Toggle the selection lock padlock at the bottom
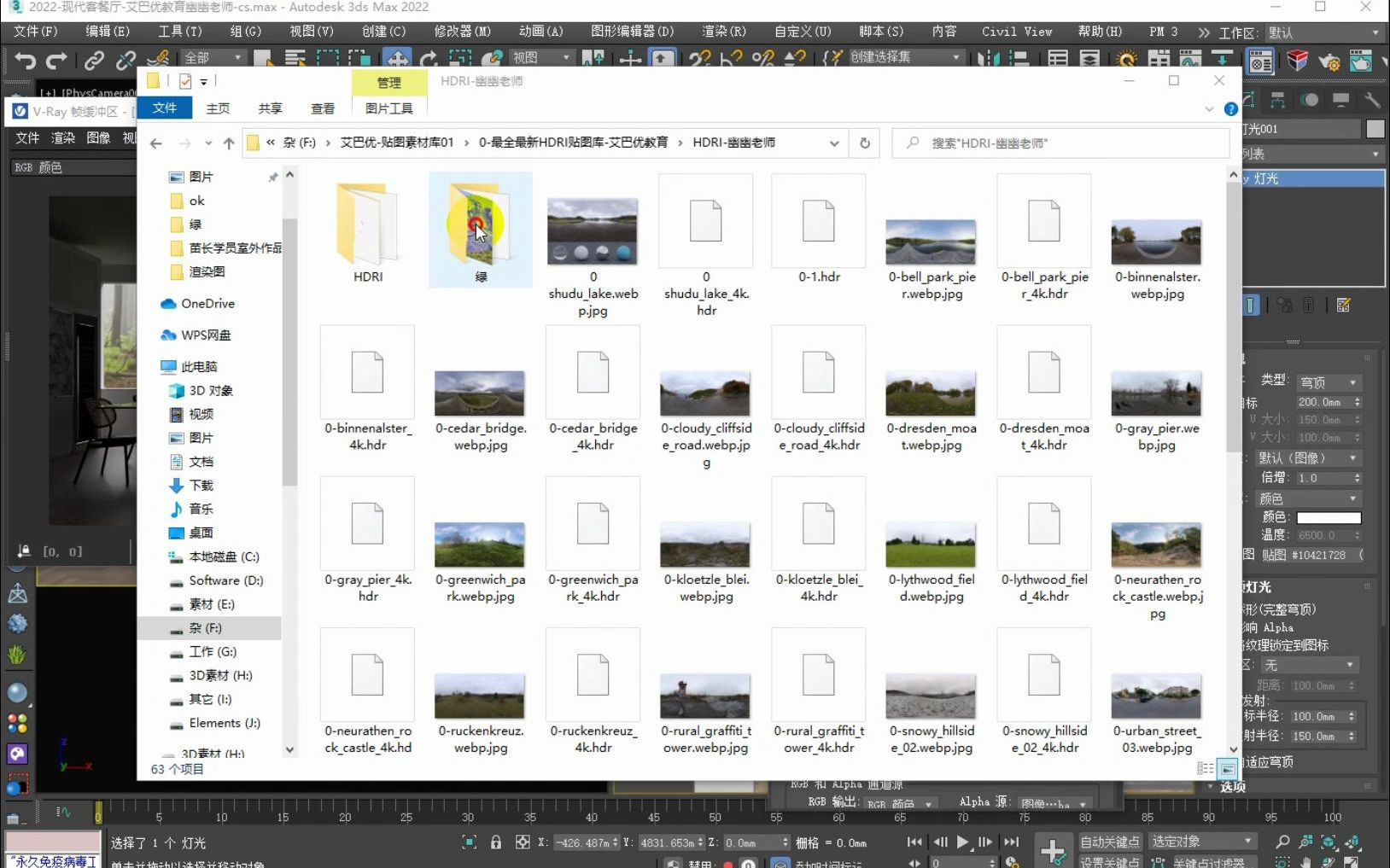 point(497,842)
